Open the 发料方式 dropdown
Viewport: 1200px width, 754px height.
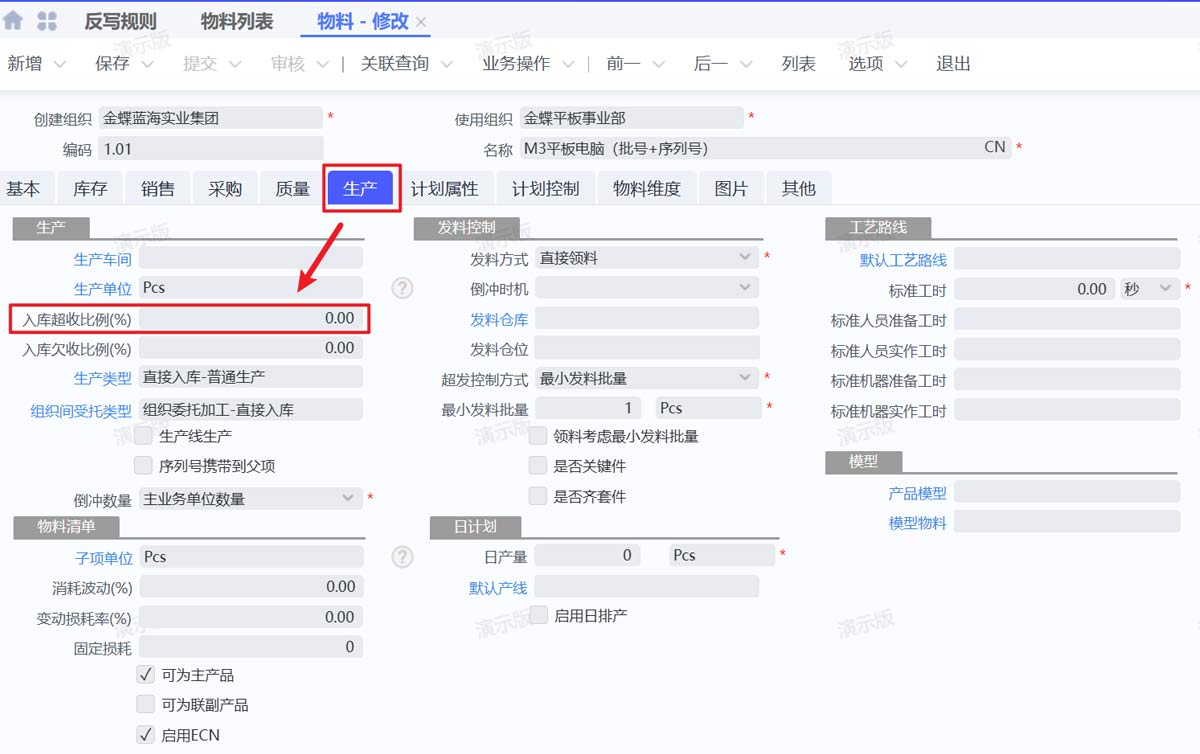tap(744, 257)
